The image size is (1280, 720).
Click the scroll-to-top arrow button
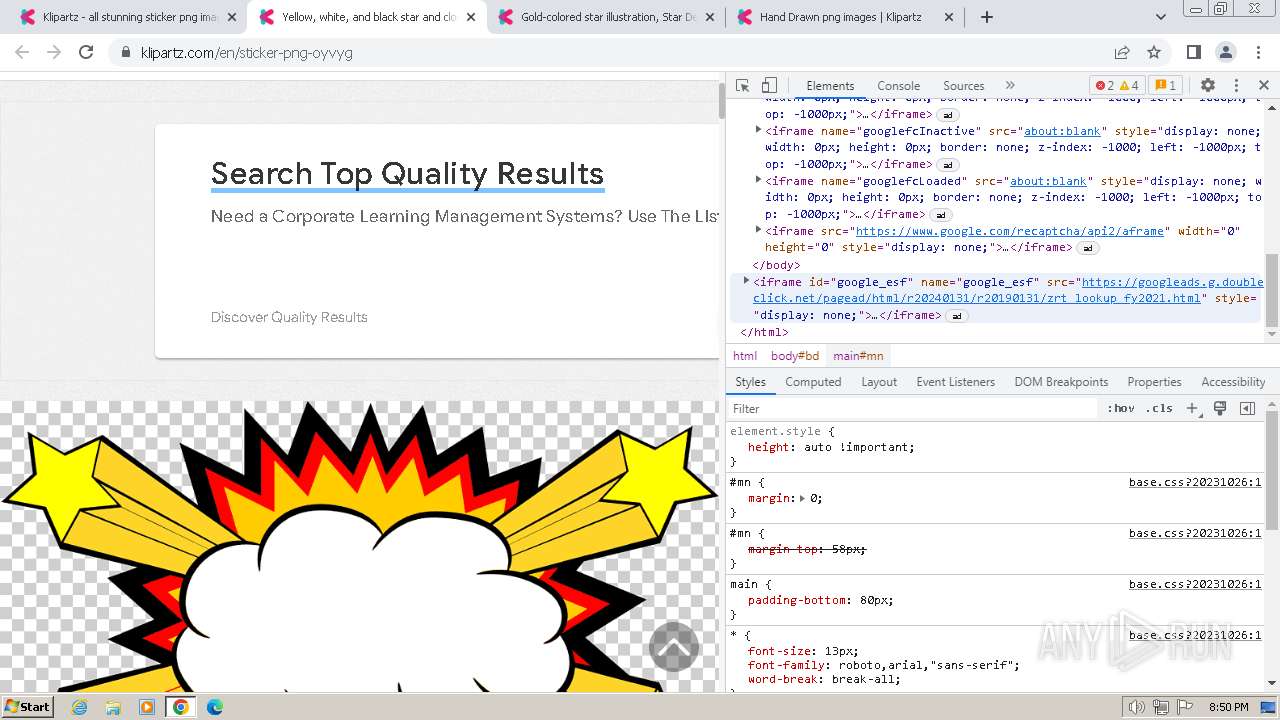(674, 647)
